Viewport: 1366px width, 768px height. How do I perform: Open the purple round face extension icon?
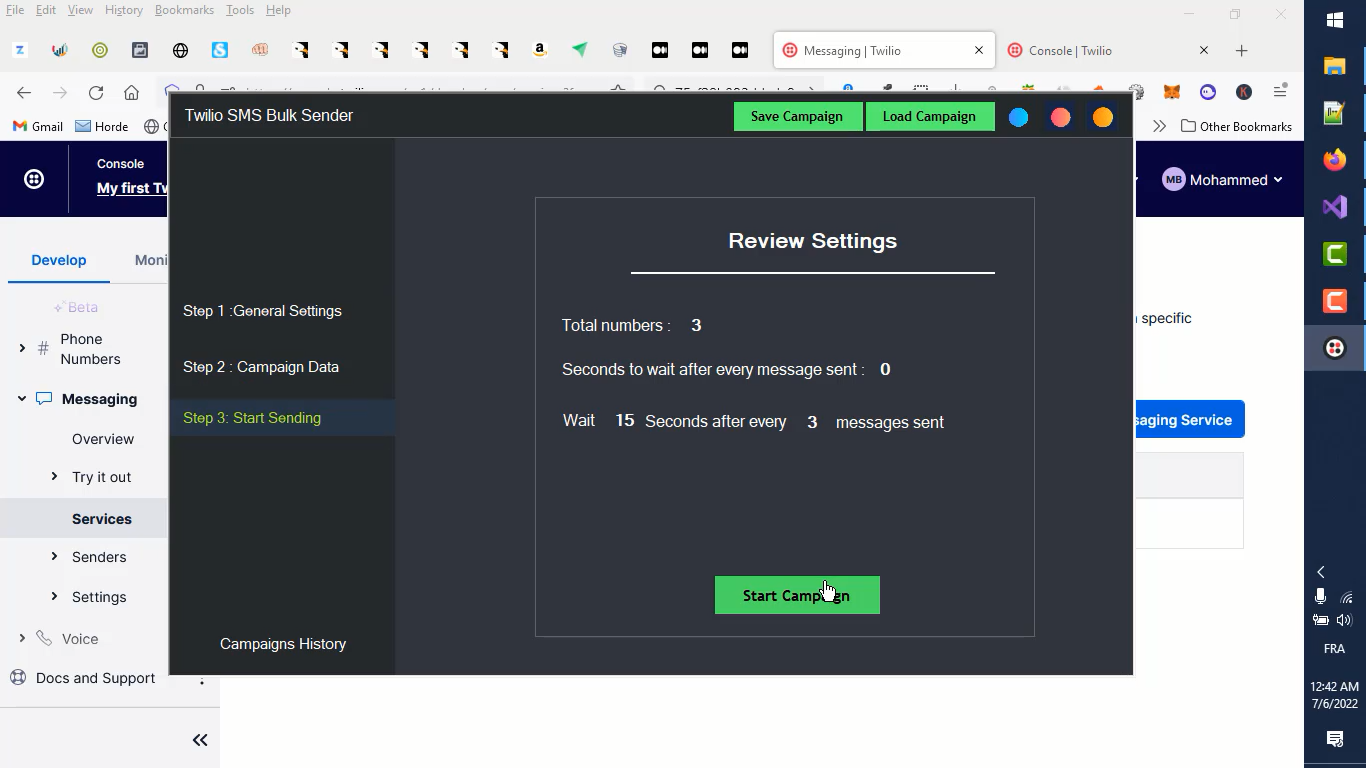(x=1208, y=92)
